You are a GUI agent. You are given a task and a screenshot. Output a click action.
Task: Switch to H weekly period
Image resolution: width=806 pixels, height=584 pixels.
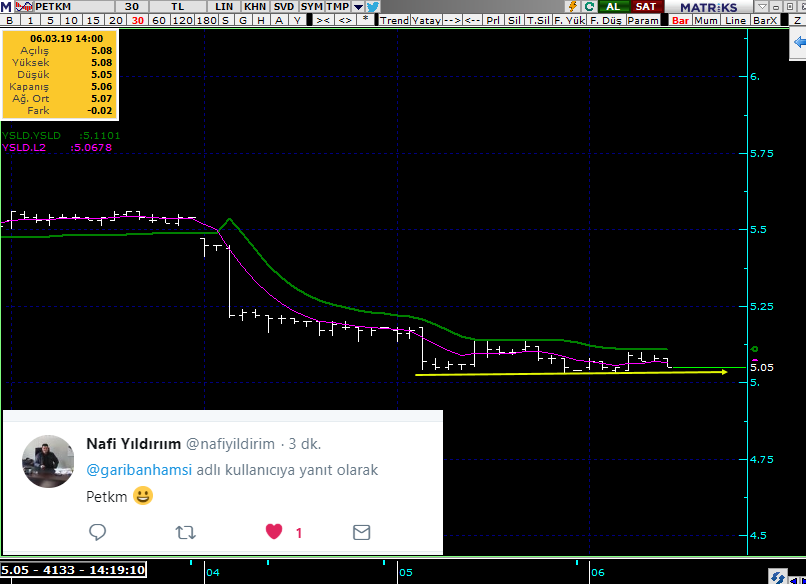click(x=261, y=21)
